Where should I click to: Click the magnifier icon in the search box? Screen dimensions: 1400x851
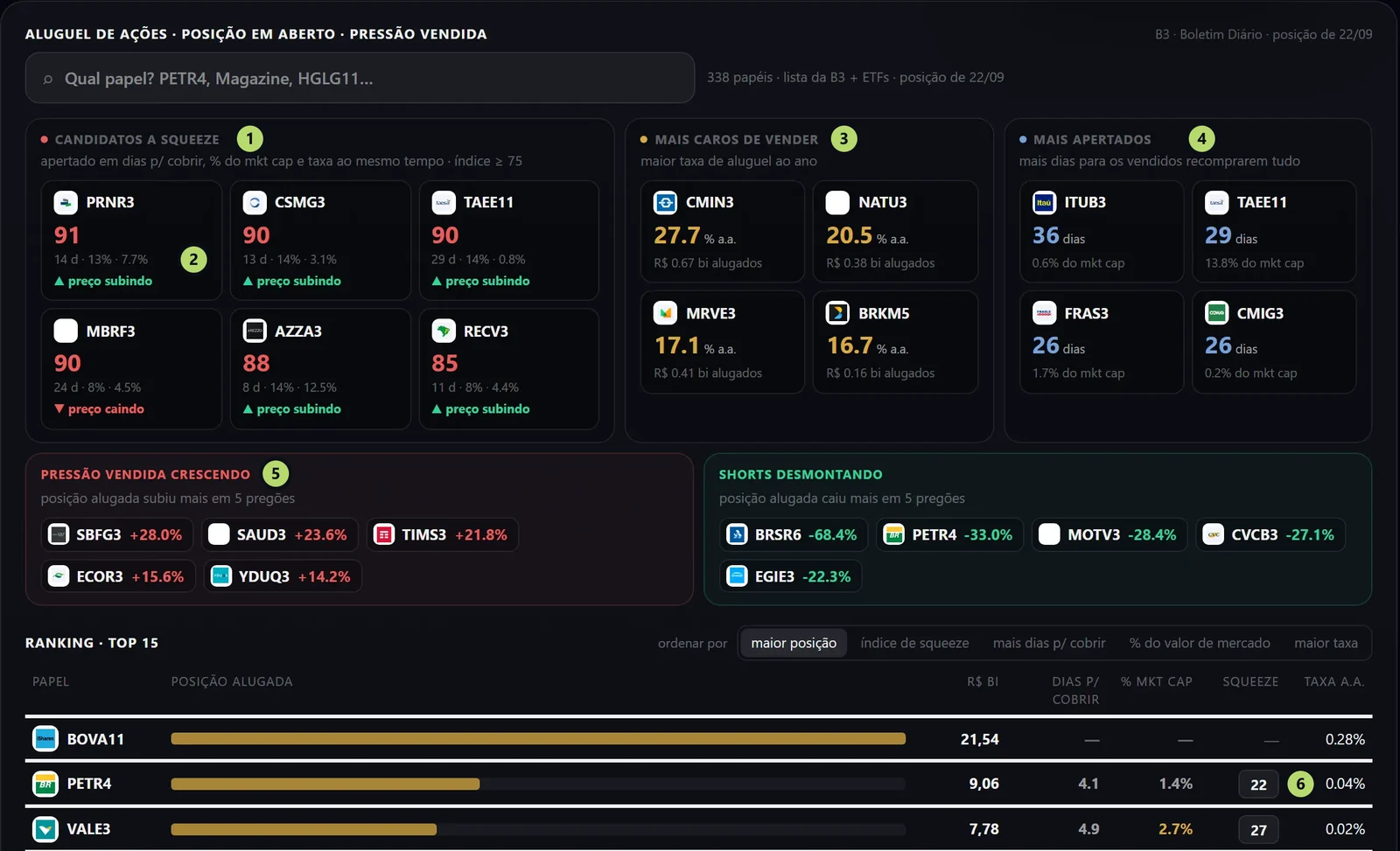pos(48,79)
